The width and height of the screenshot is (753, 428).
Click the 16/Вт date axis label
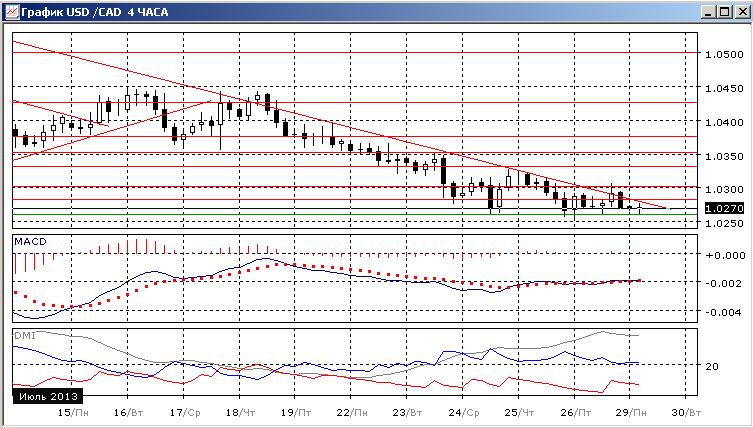129,413
